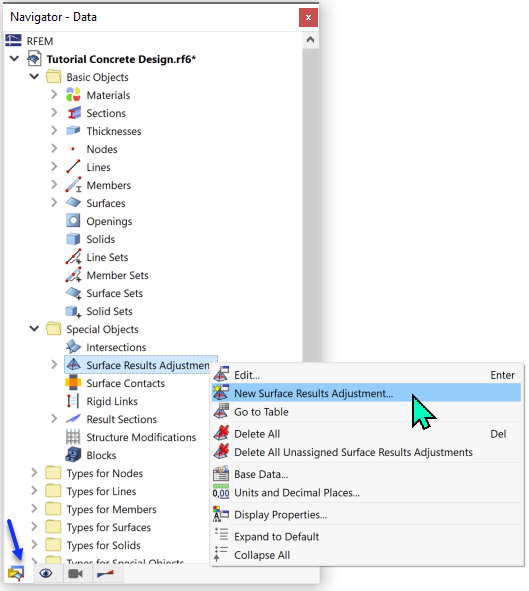Click the Intersections icon

pos(73,347)
